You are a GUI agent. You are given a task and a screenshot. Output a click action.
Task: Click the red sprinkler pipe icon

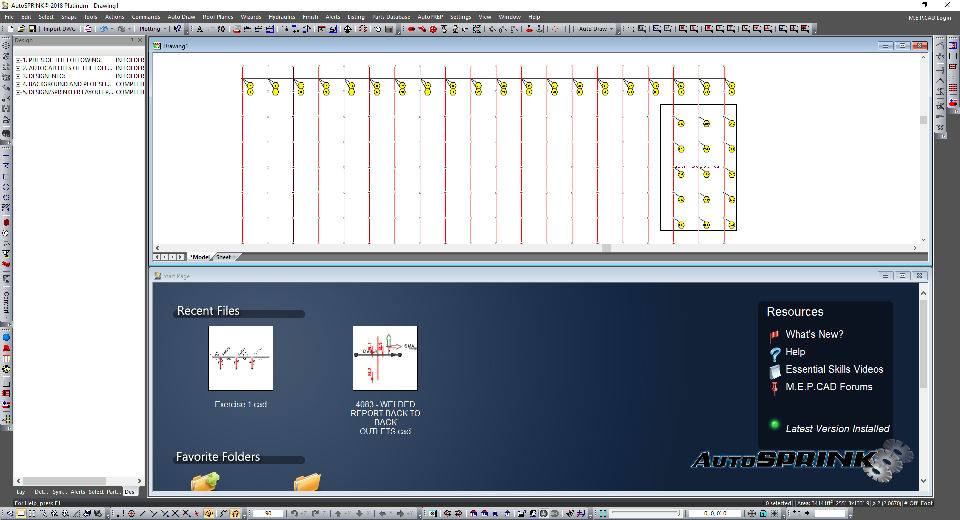point(411,29)
